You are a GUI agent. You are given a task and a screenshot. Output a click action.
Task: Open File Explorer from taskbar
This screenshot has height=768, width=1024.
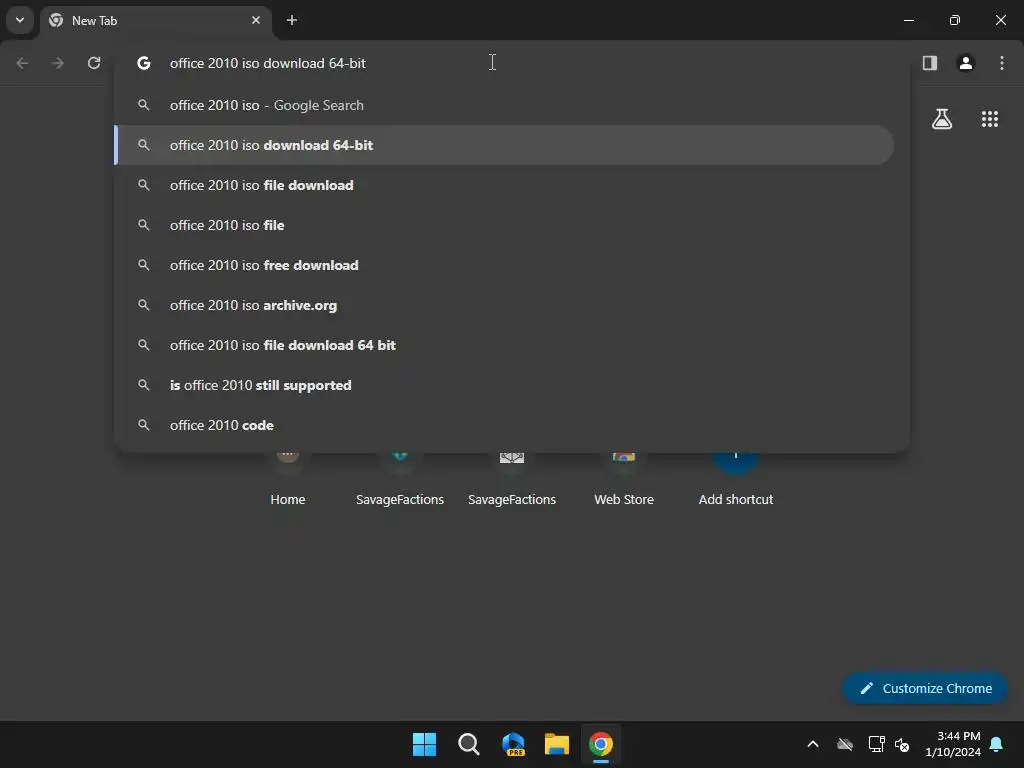point(557,744)
